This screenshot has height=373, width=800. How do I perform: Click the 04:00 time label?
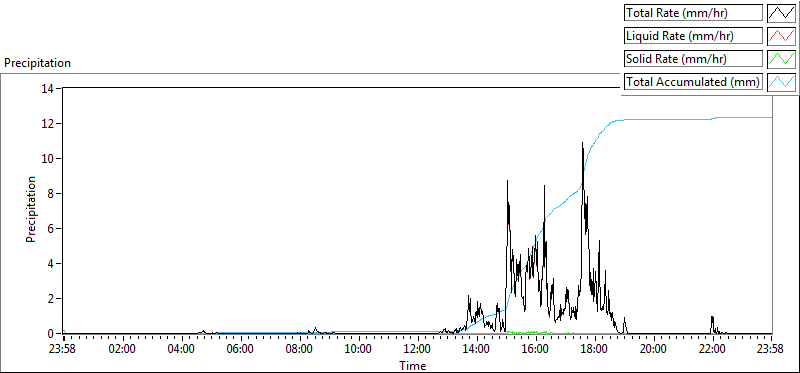(x=181, y=350)
